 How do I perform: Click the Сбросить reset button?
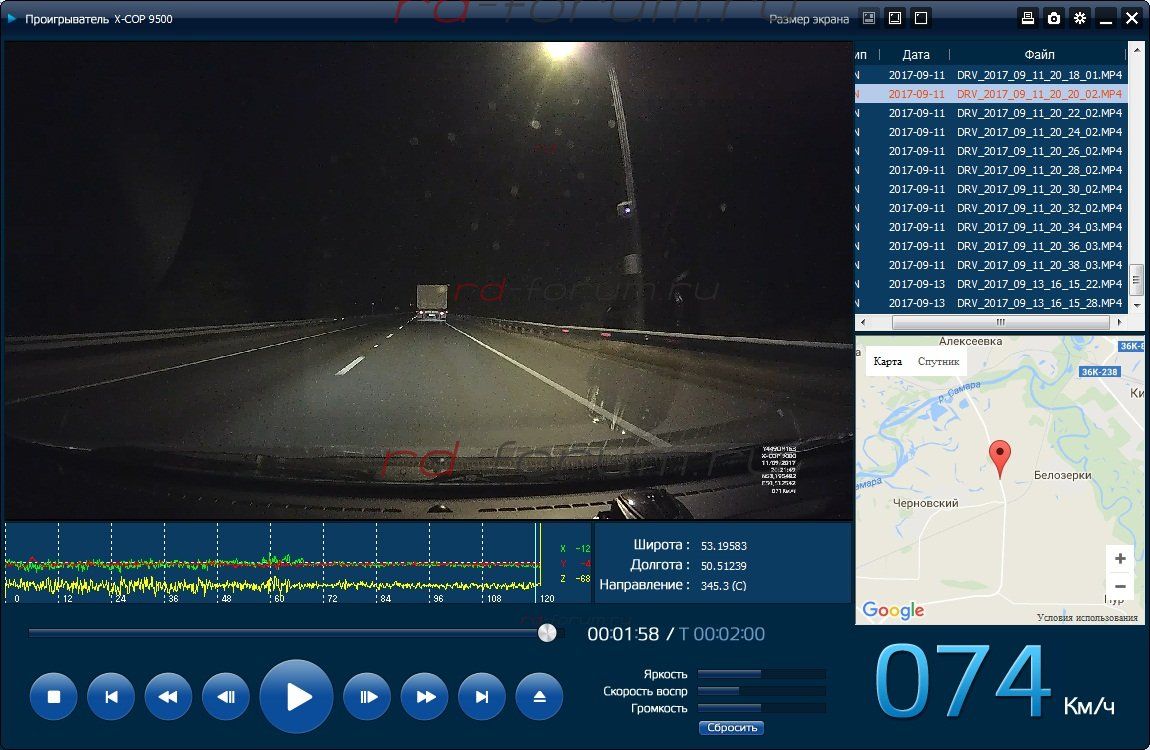(732, 728)
